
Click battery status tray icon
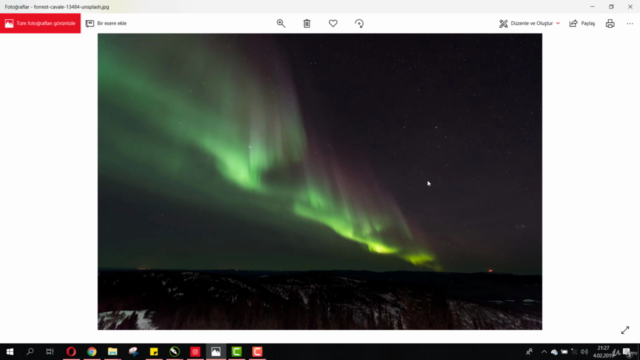pos(564,351)
